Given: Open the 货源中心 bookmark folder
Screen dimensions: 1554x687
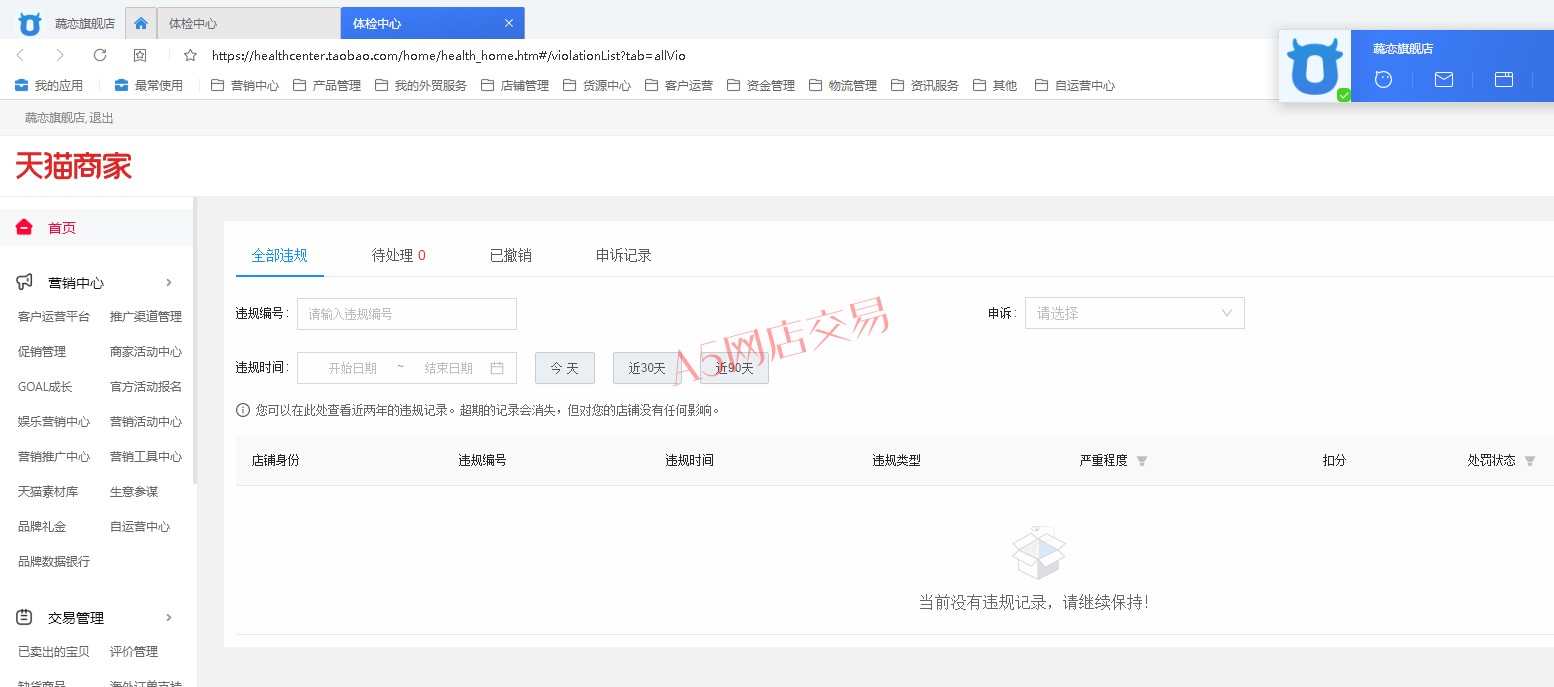Looking at the screenshot, I should point(597,86).
